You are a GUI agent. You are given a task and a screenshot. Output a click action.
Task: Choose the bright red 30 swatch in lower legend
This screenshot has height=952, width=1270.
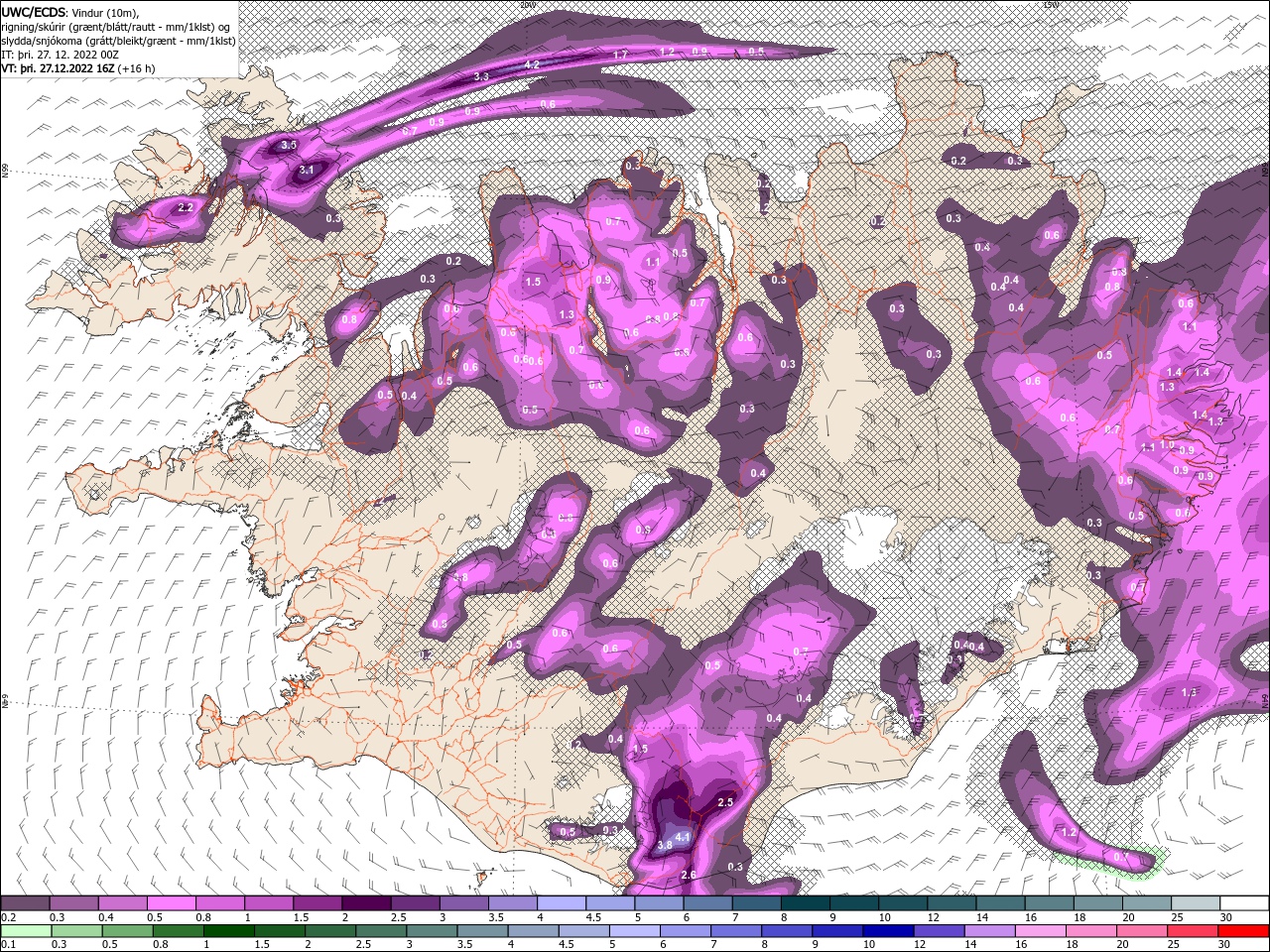(x=1242, y=931)
